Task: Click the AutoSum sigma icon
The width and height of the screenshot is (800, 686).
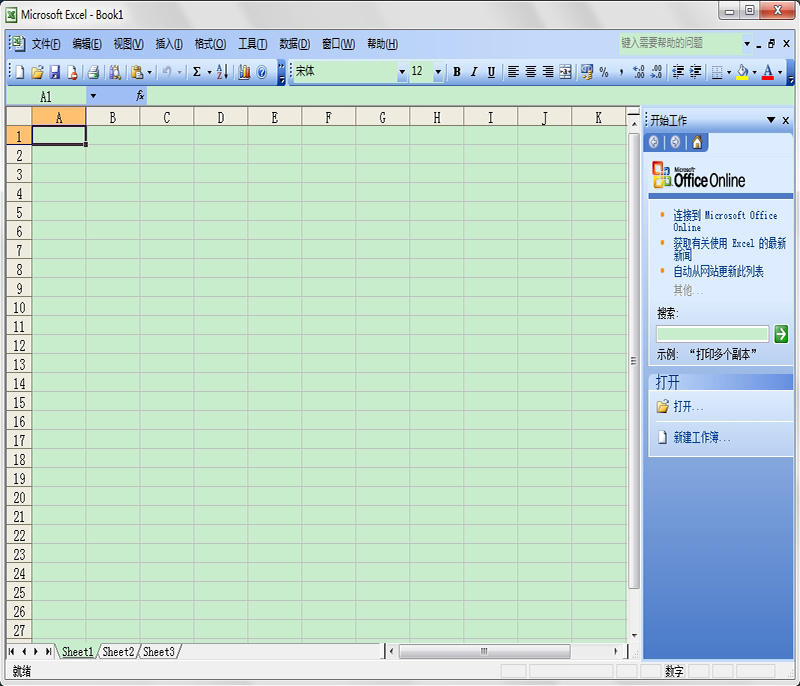Action: coord(197,72)
